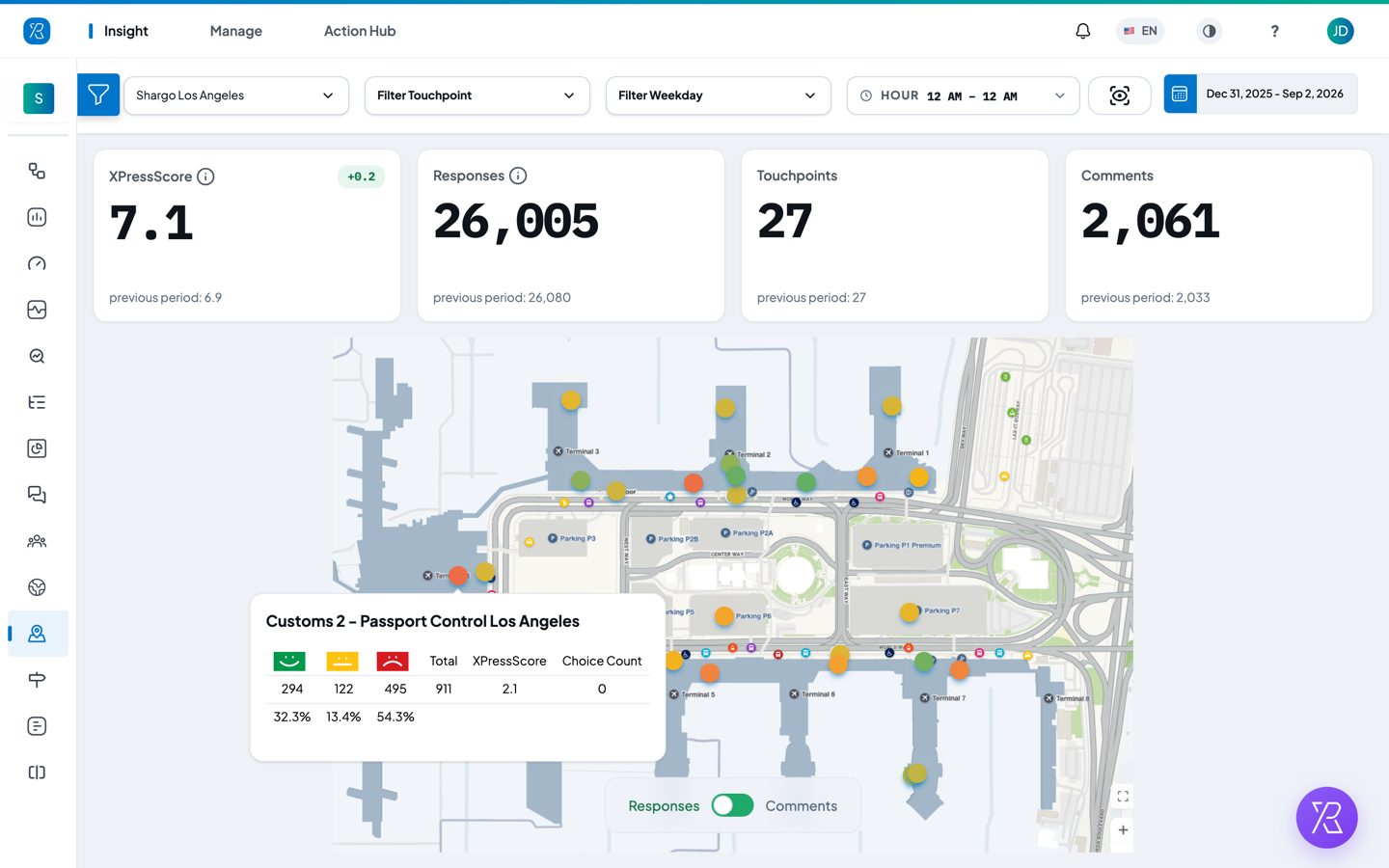Open the calendar date picker icon
This screenshot has width=1389, height=868.
tap(1180, 94)
